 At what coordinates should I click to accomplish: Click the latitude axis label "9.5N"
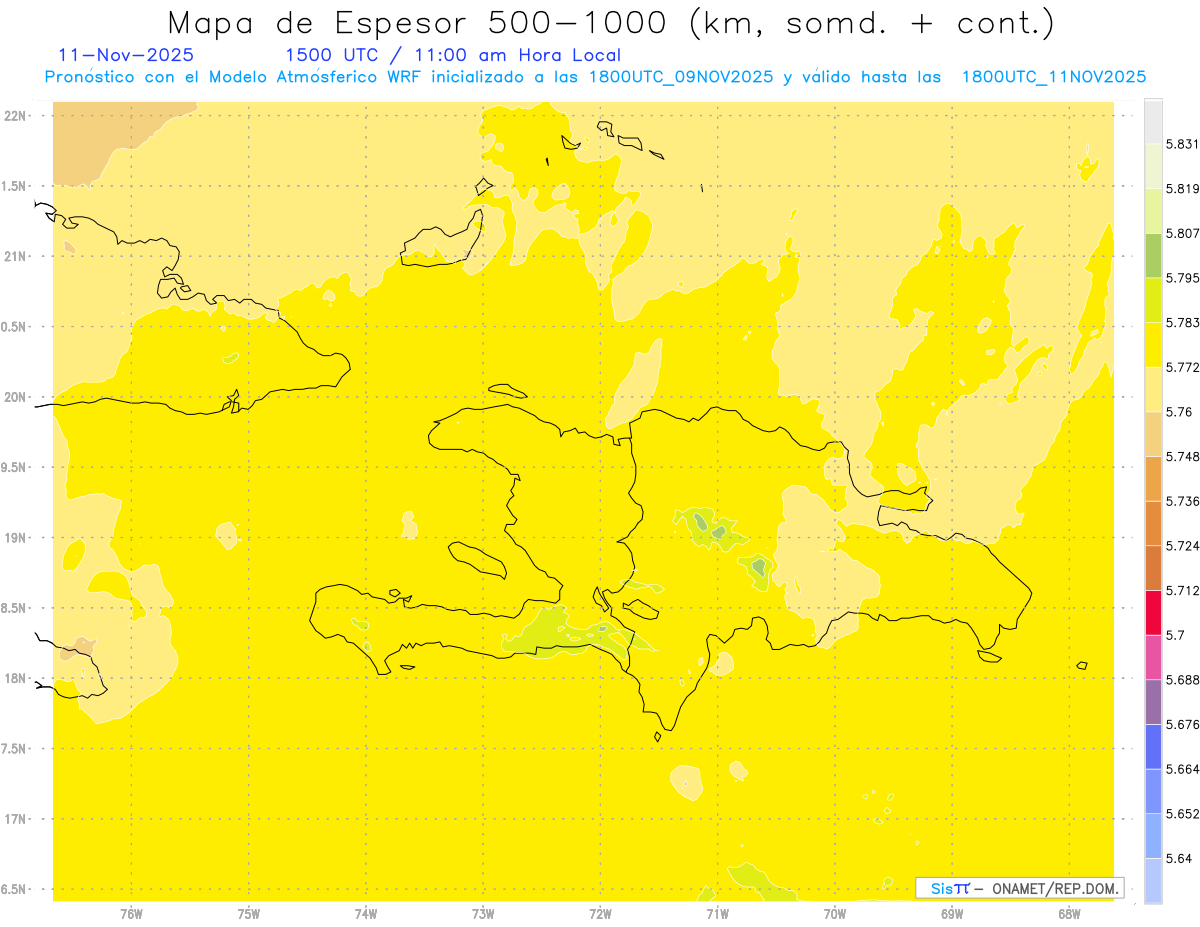coord(15,467)
